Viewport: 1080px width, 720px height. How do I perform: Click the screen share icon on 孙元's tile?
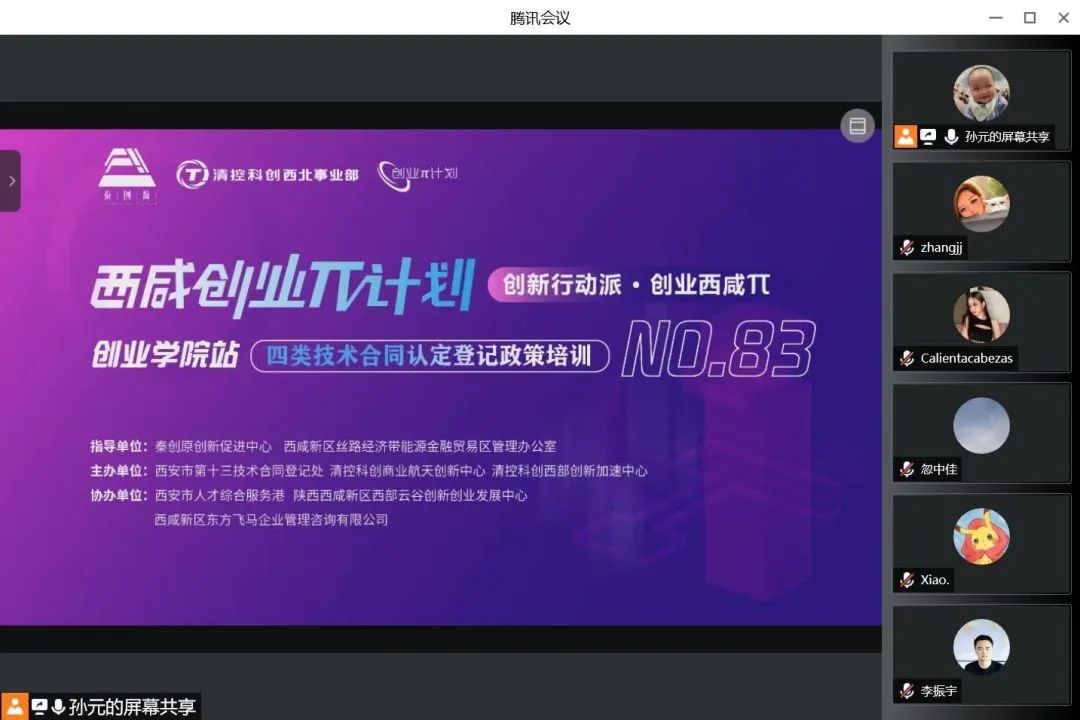pos(929,137)
